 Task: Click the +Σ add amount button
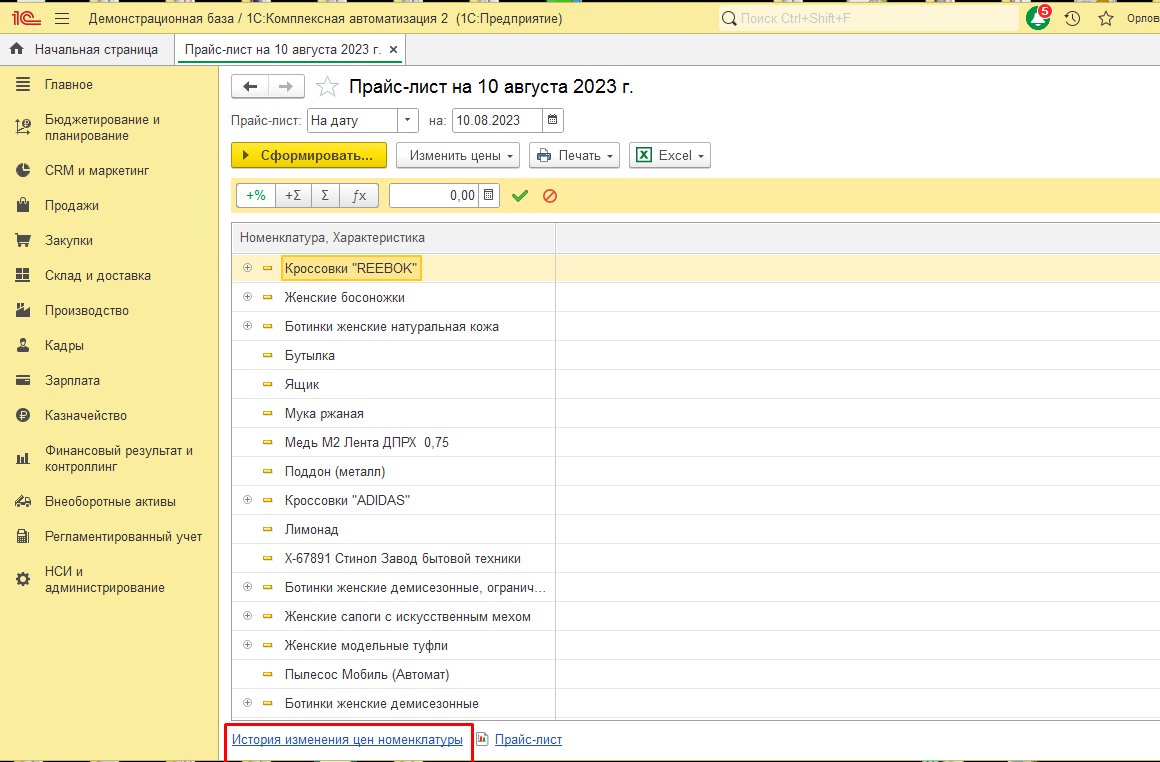pyautogui.click(x=293, y=195)
